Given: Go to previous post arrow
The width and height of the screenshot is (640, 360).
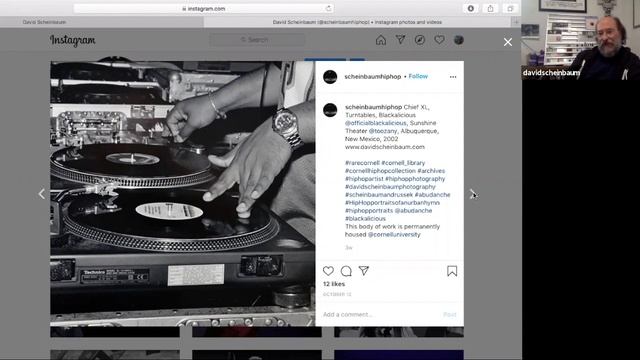Looking at the screenshot, I should click(x=42, y=194).
